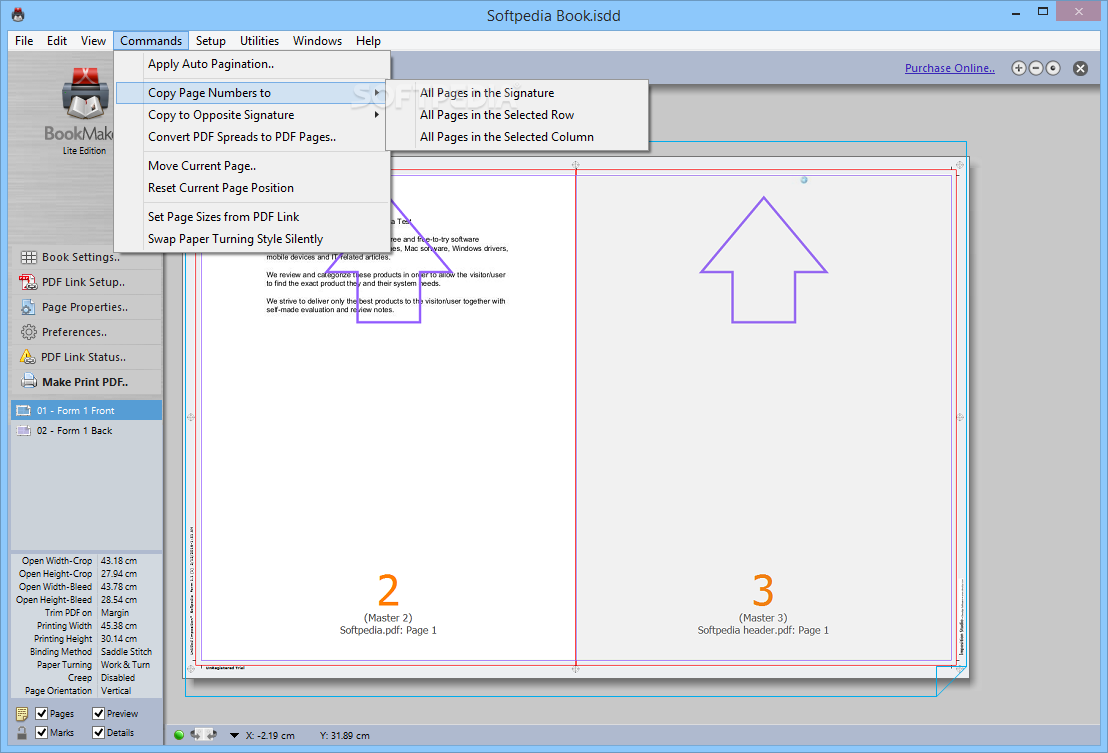Viewport: 1108px width, 753px height.
Task: Click the small blue marker on page 3
Action: (x=803, y=180)
